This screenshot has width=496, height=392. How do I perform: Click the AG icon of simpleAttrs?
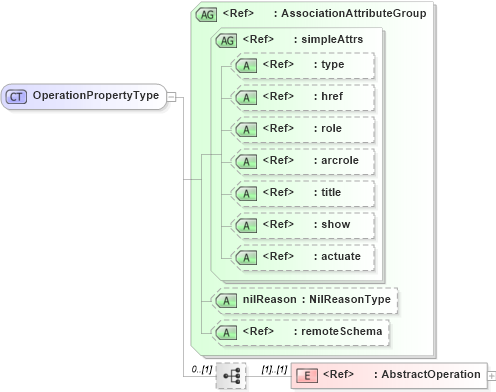pyautogui.click(x=226, y=41)
